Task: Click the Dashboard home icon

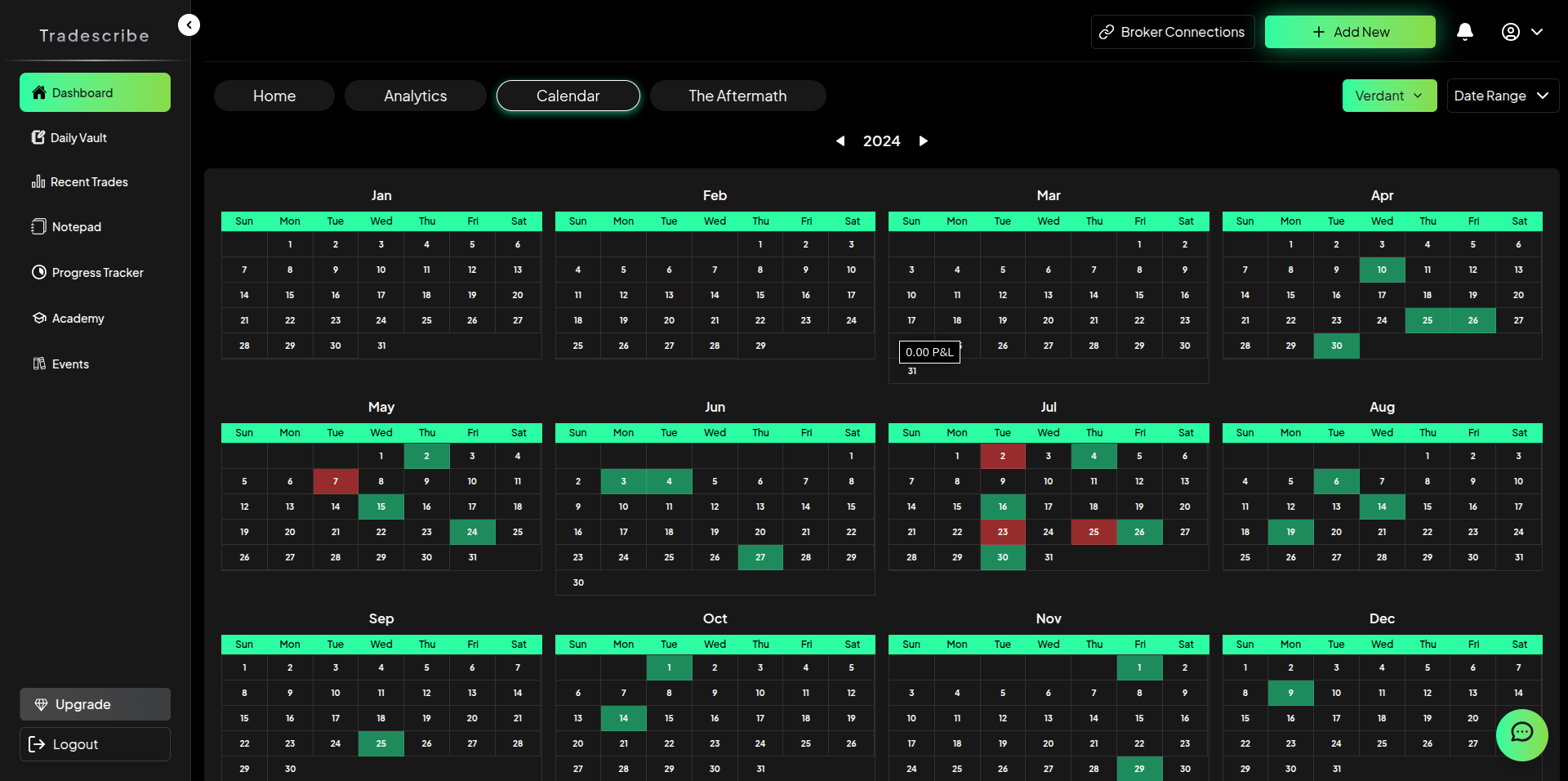Action: (x=39, y=92)
